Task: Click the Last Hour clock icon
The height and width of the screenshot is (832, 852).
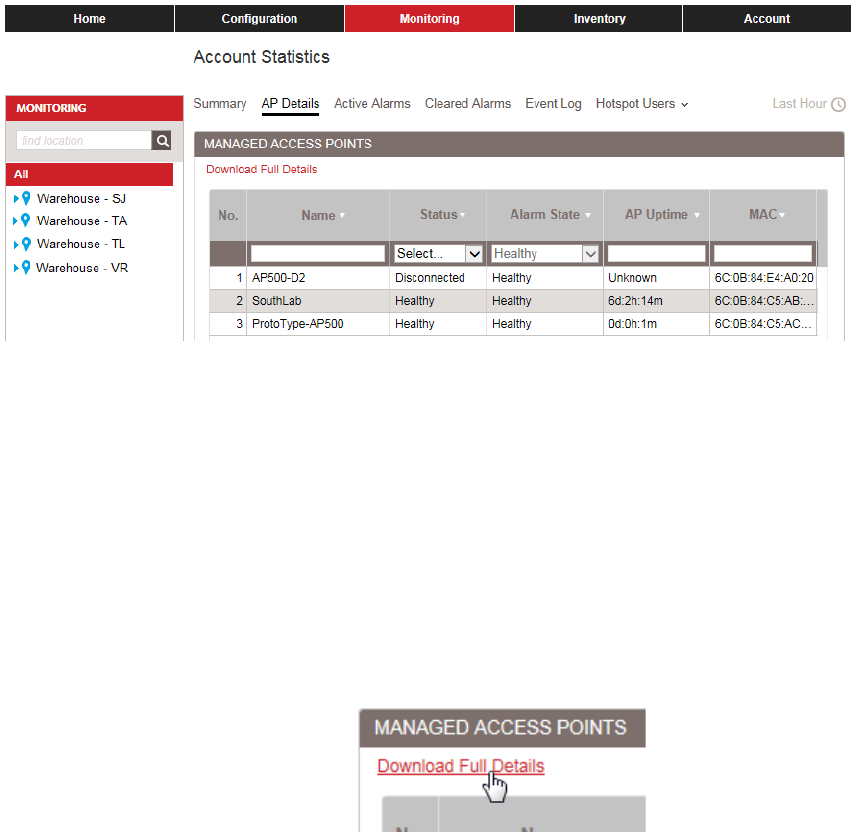Action: tap(838, 104)
